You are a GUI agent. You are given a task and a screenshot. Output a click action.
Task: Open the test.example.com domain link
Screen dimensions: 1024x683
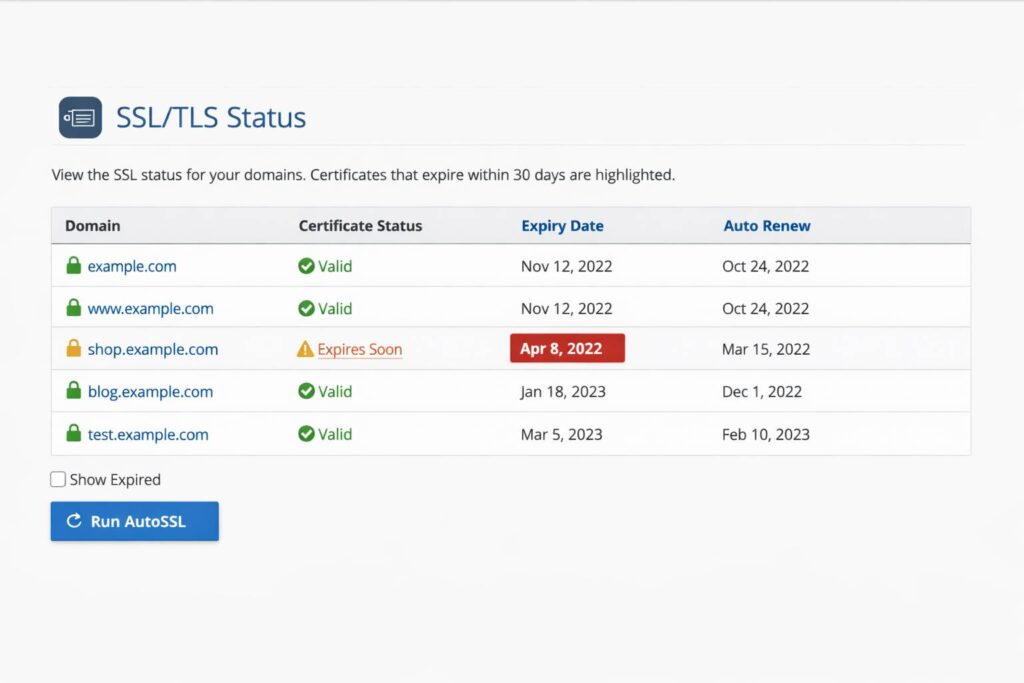point(148,435)
